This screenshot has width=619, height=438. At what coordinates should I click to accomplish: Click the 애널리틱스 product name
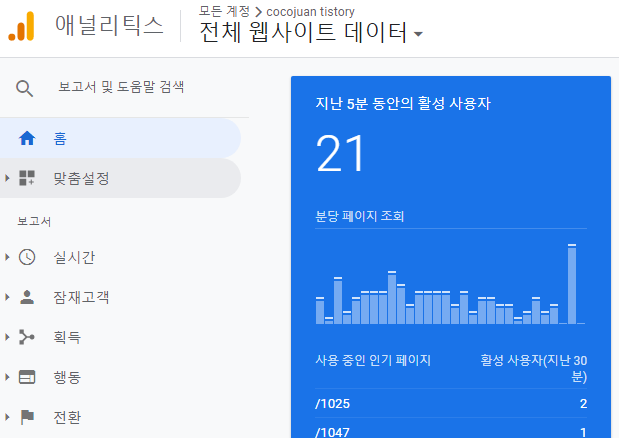109,25
